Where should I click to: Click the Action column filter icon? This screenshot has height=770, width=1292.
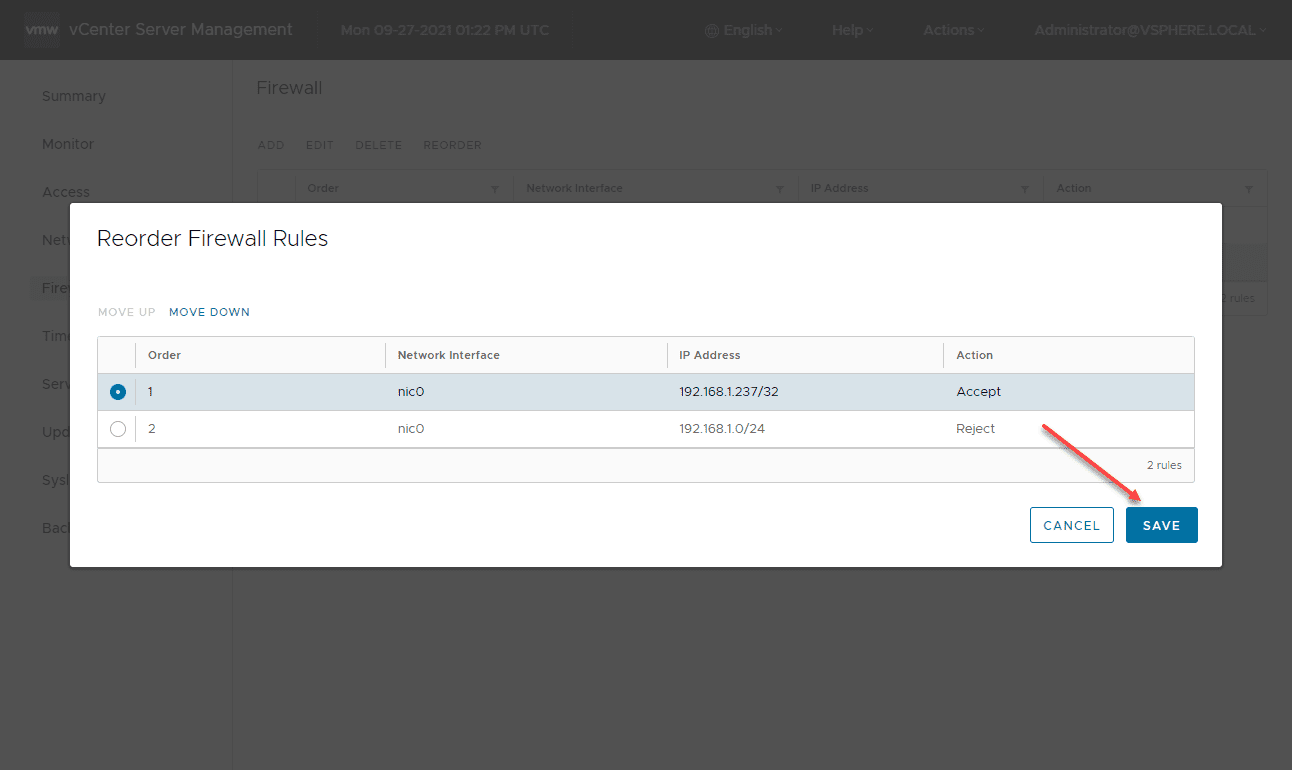coord(1249,189)
